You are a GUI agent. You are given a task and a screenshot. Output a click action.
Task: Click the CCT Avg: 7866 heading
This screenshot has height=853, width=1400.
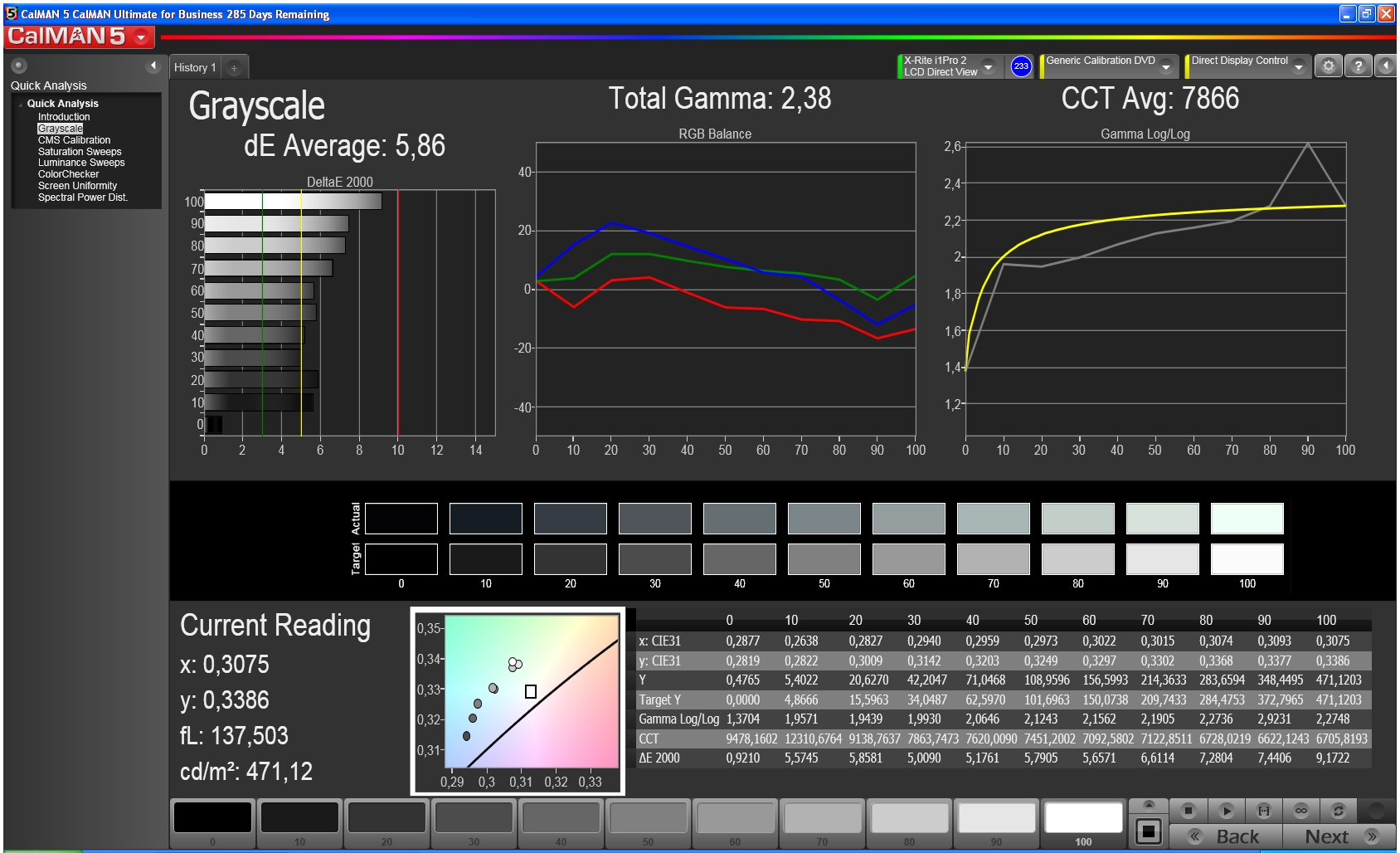click(1150, 99)
